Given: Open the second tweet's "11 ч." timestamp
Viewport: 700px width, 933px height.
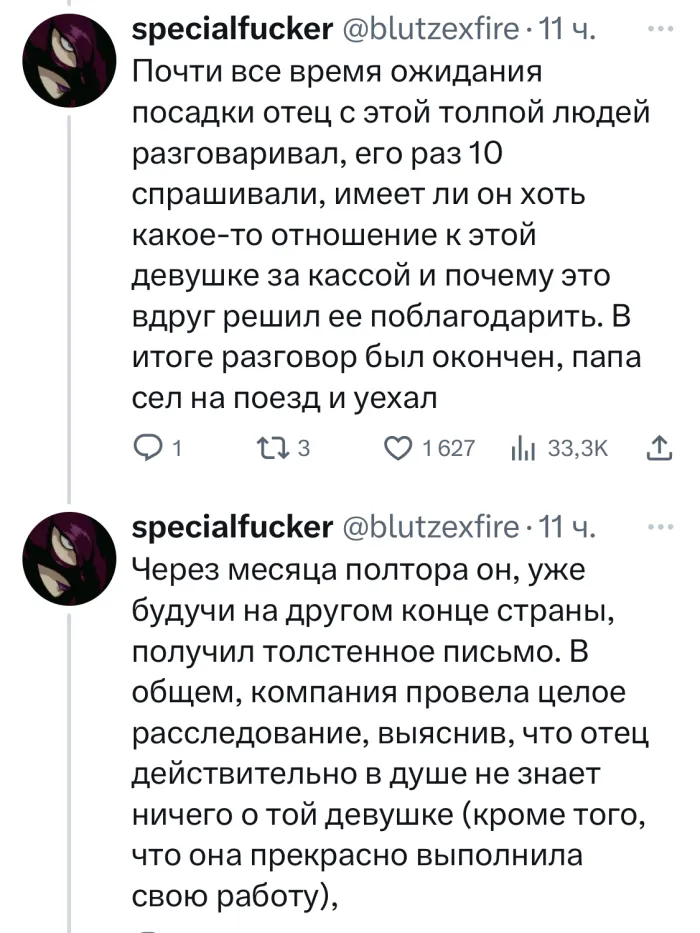Looking at the screenshot, I should [x=567, y=526].
